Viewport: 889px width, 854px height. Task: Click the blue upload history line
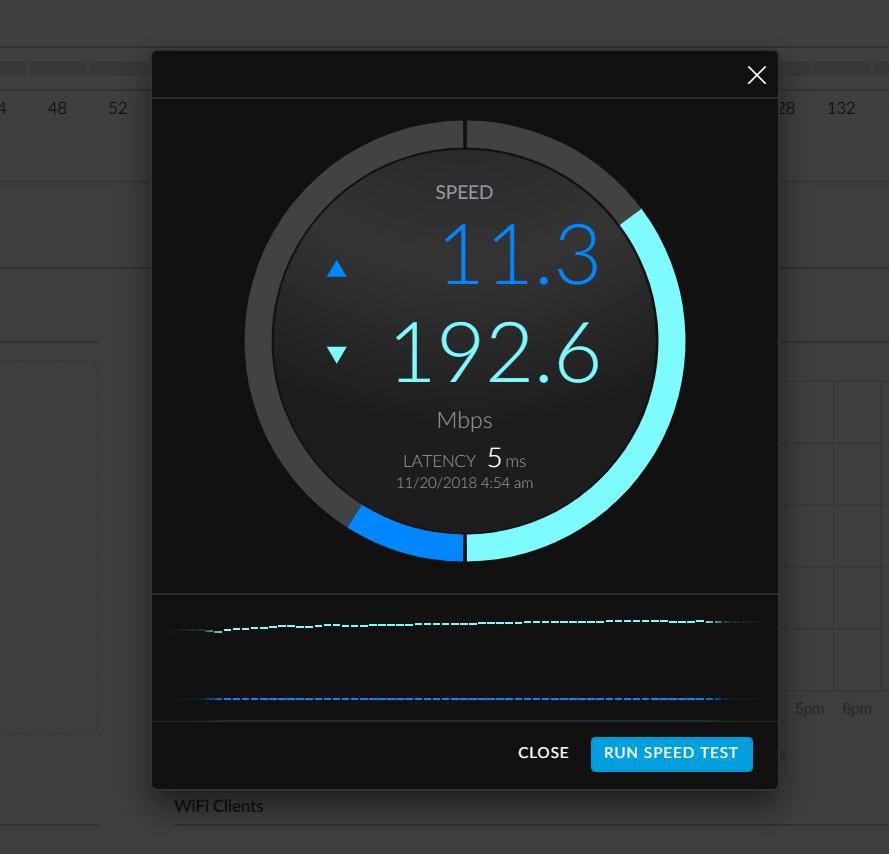click(464, 698)
